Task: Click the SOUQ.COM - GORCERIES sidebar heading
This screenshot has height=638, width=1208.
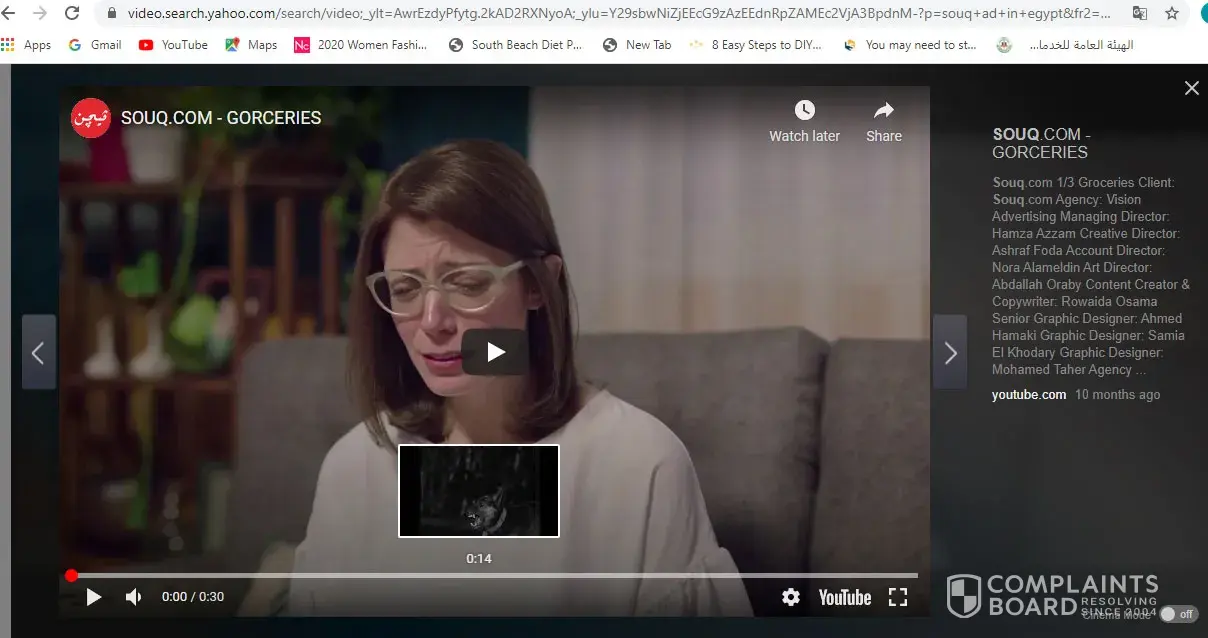Action: tap(1041, 143)
